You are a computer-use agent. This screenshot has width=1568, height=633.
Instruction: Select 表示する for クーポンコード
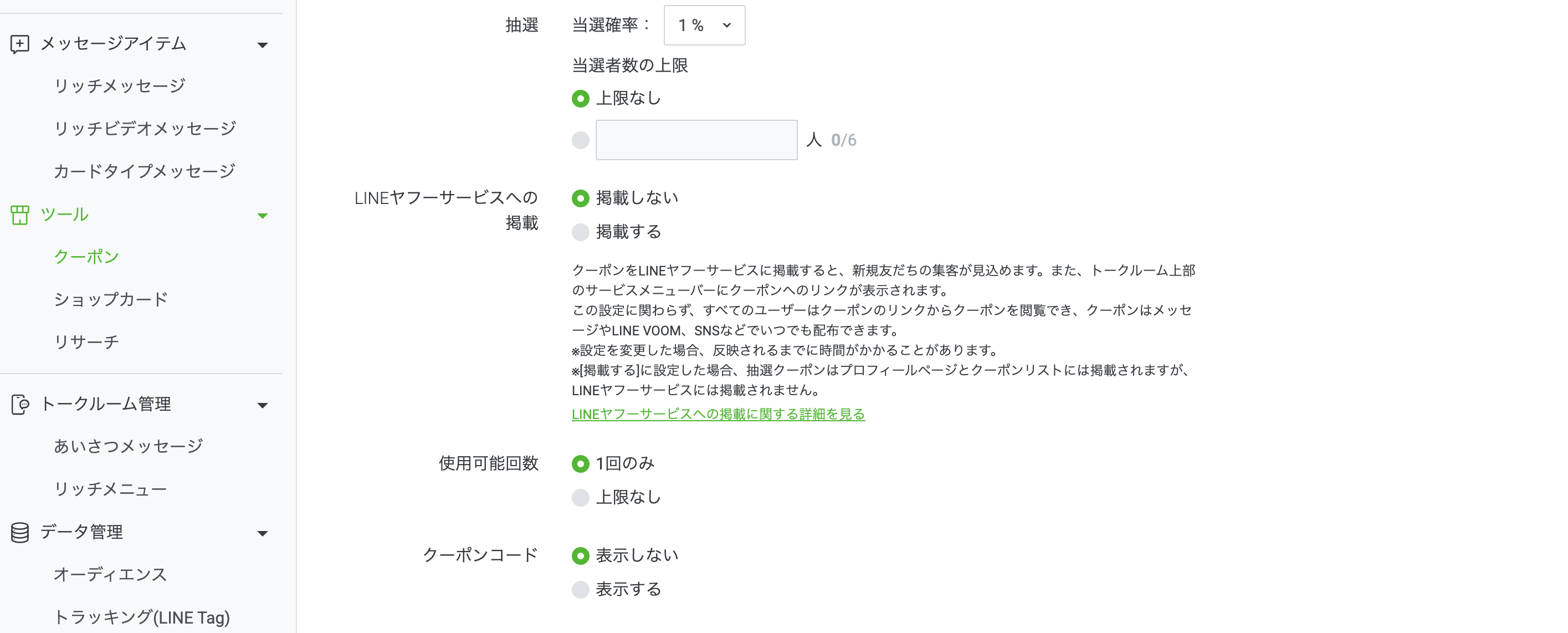pos(580,589)
